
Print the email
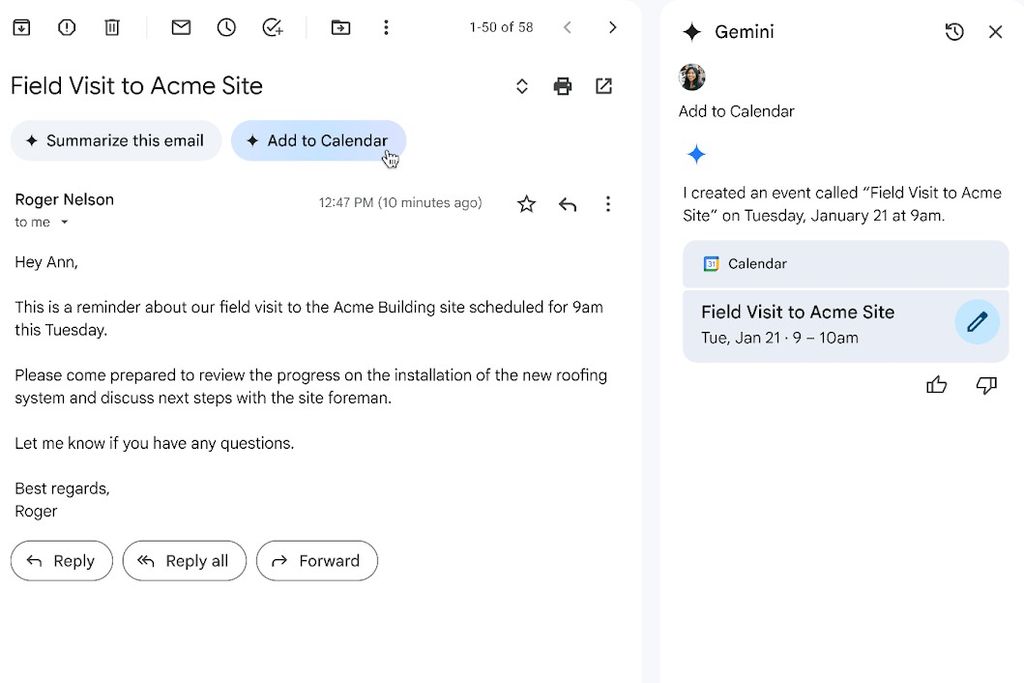[562, 86]
